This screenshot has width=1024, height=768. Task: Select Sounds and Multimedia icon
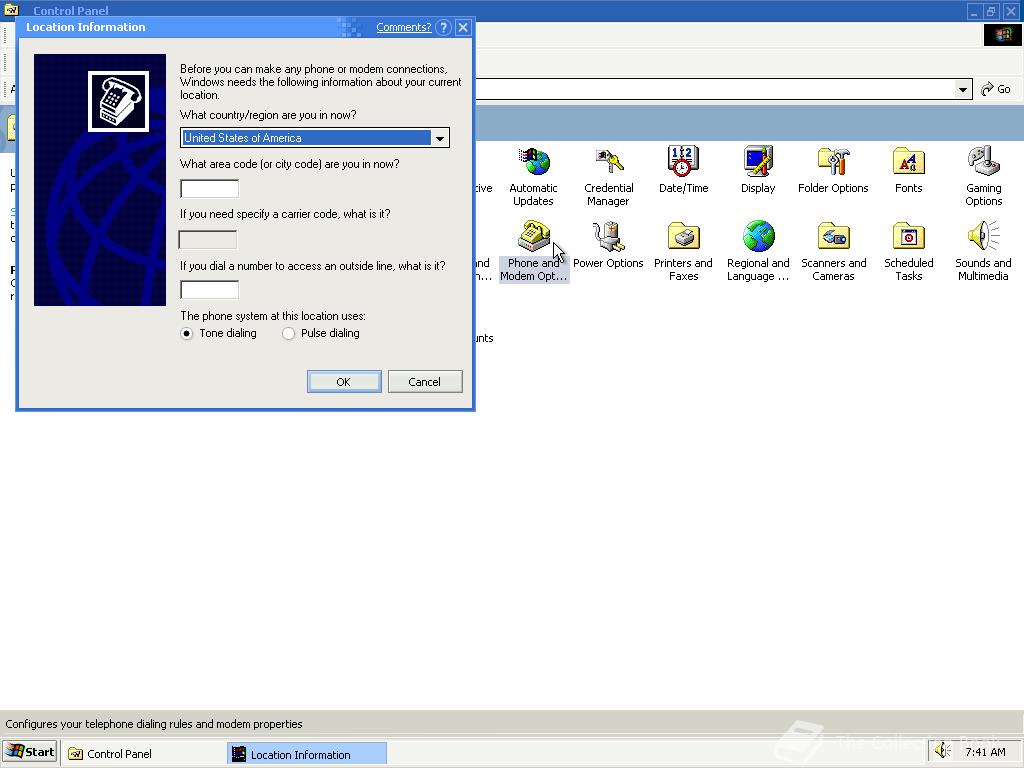(983, 251)
